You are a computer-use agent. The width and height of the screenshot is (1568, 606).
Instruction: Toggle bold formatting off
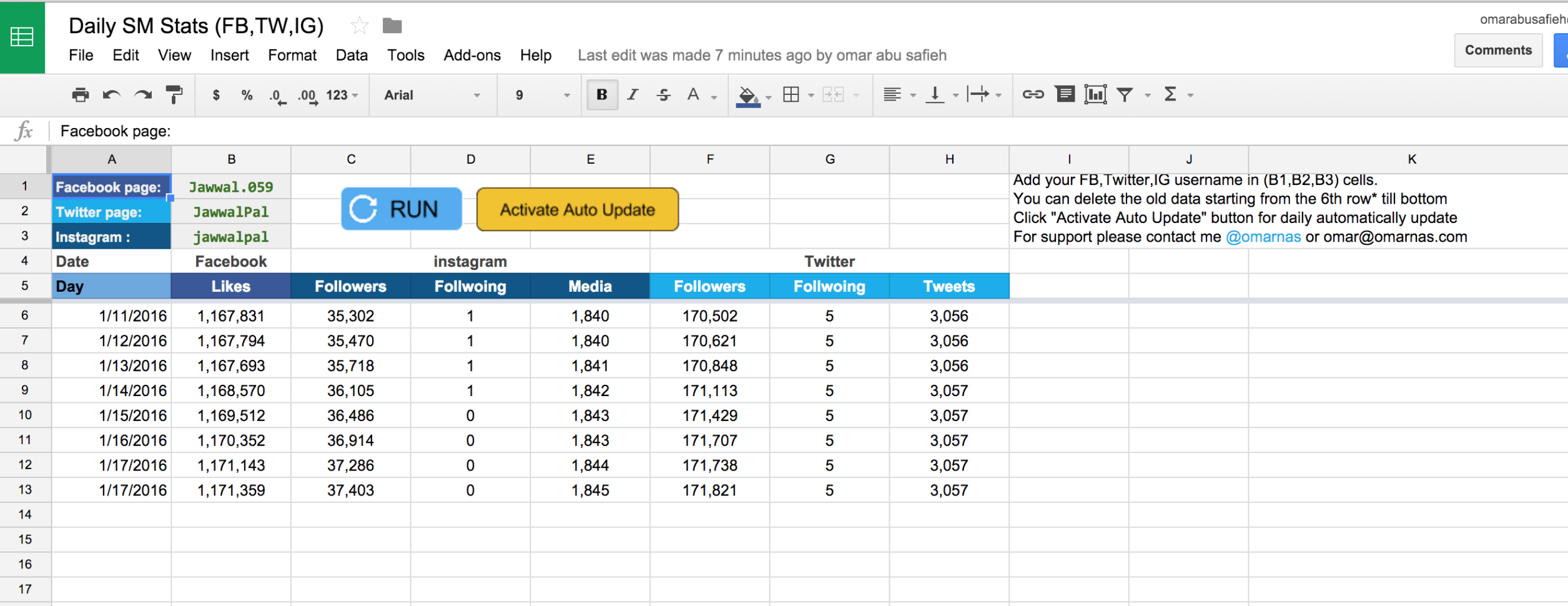[x=601, y=94]
